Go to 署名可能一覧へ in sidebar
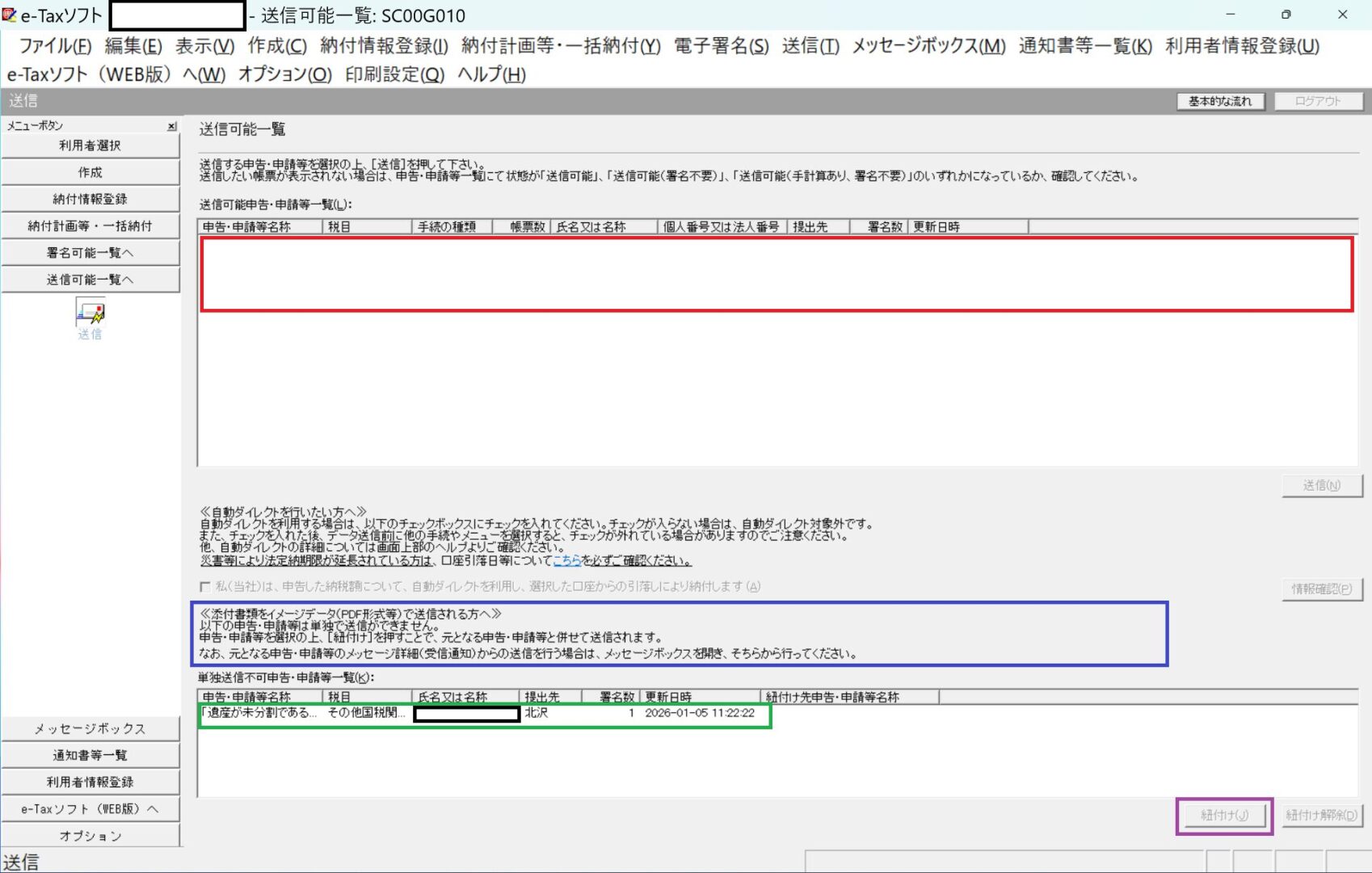This screenshot has width=1372, height=873. [x=90, y=253]
